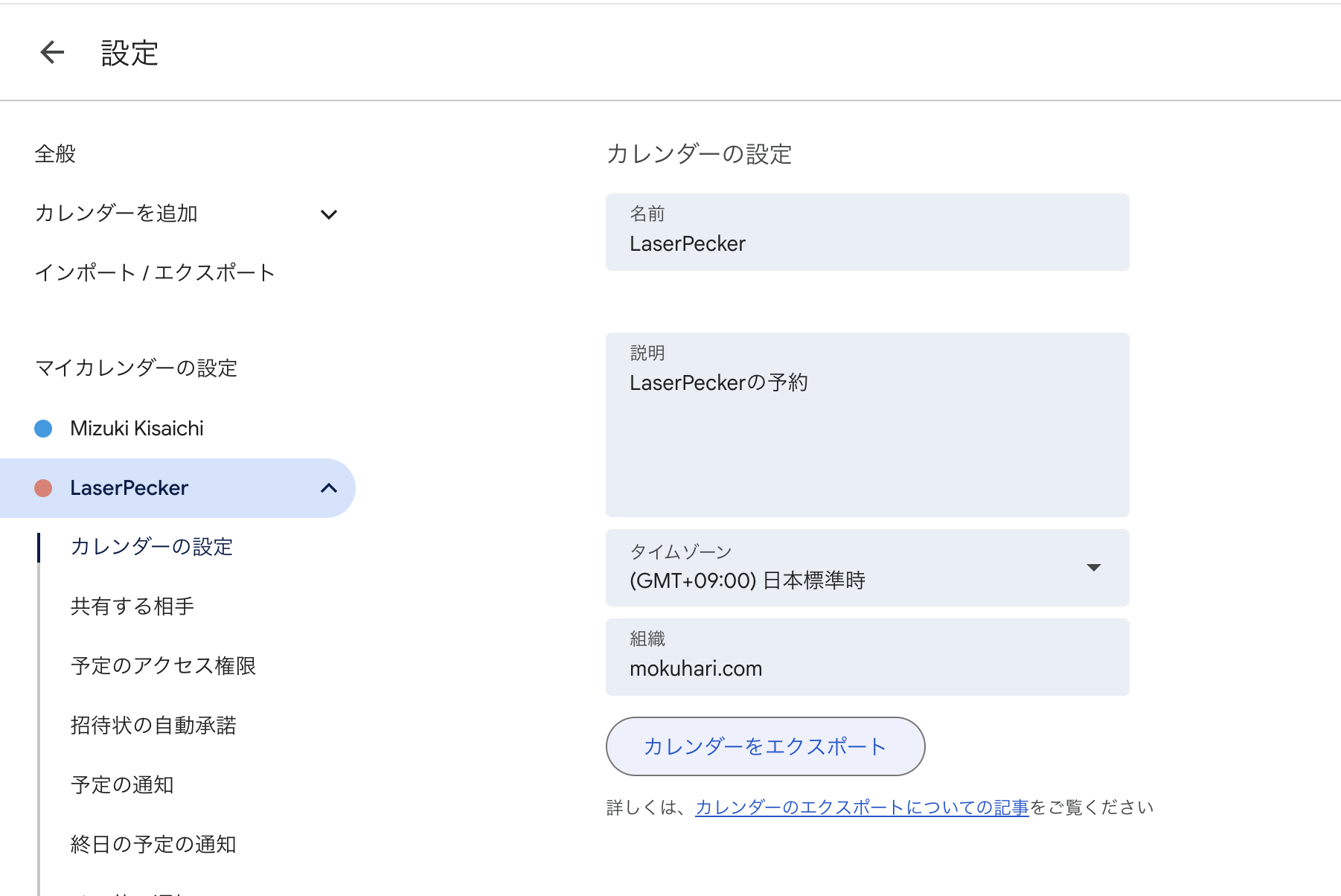Open 予定の通知 settings
The height and width of the screenshot is (896, 1341).
tap(122, 784)
